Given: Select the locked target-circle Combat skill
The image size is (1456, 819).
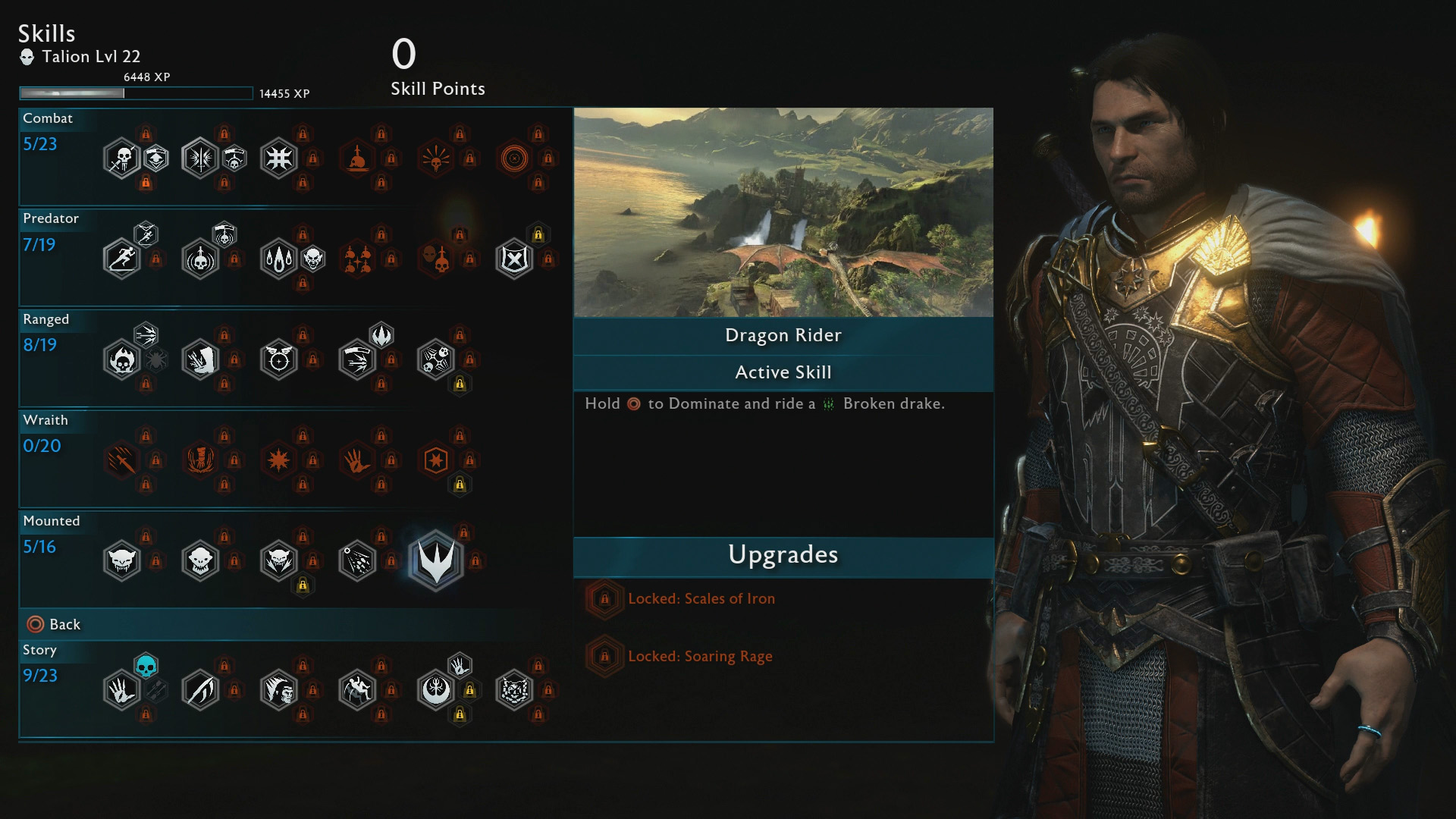Looking at the screenshot, I should tap(514, 158).
